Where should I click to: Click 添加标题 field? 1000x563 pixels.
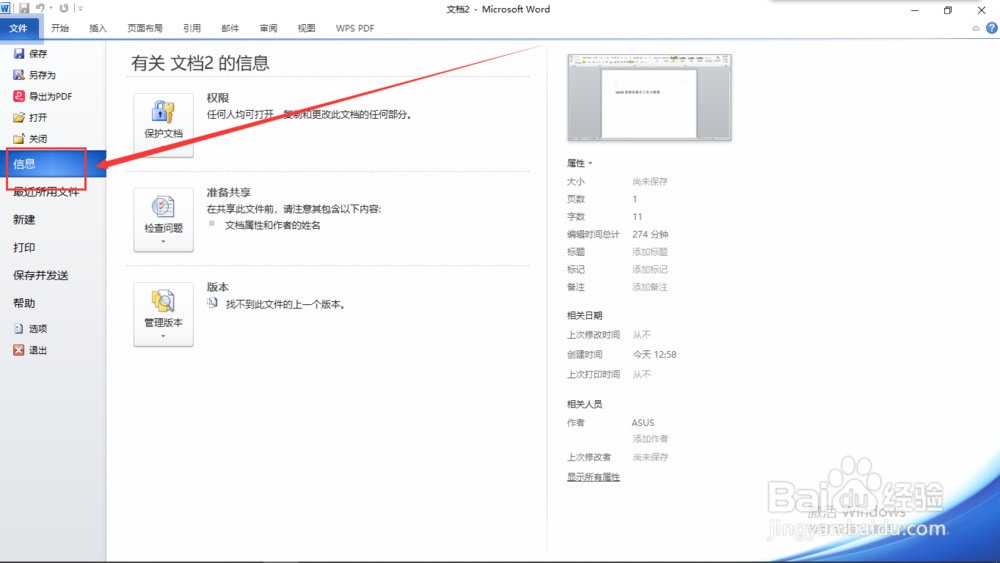650,252
